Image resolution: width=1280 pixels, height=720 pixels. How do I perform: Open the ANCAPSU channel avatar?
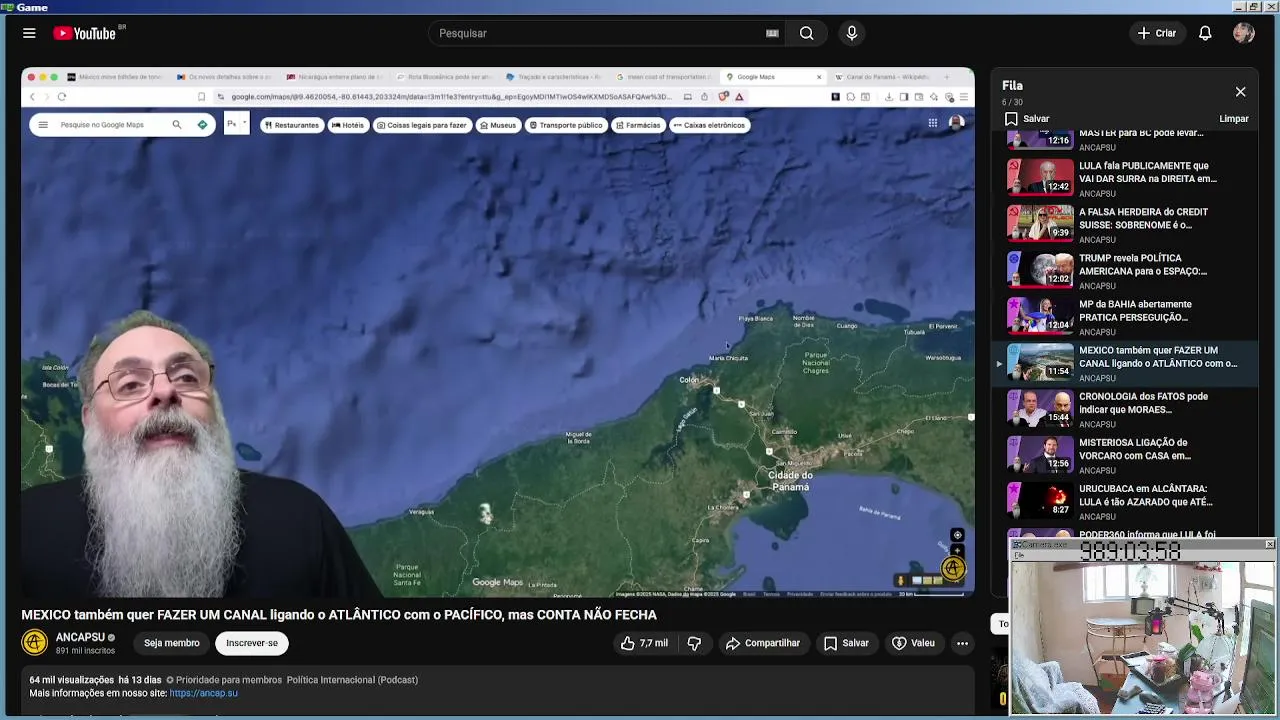(x=35, y=643)
